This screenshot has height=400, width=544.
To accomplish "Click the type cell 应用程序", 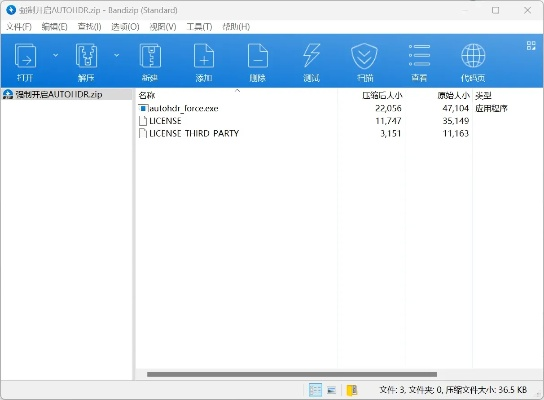I will pyautogui.click(x=491, y=109).
